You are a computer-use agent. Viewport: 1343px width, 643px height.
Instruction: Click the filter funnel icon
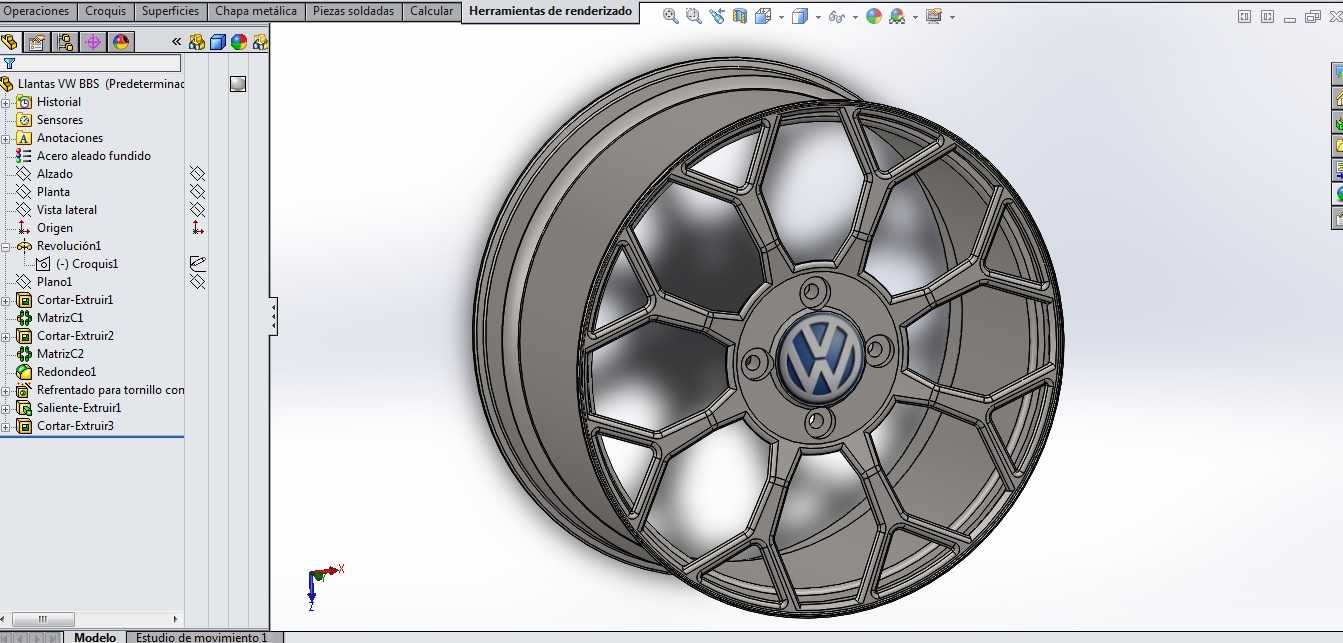[9, 63]
